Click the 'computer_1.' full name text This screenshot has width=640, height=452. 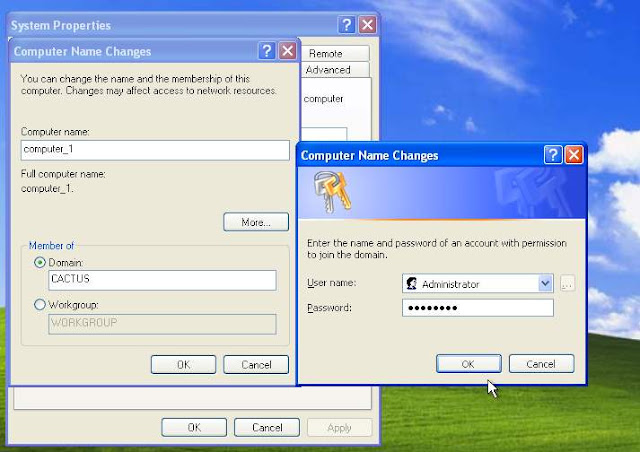click(x=47, y=189)
